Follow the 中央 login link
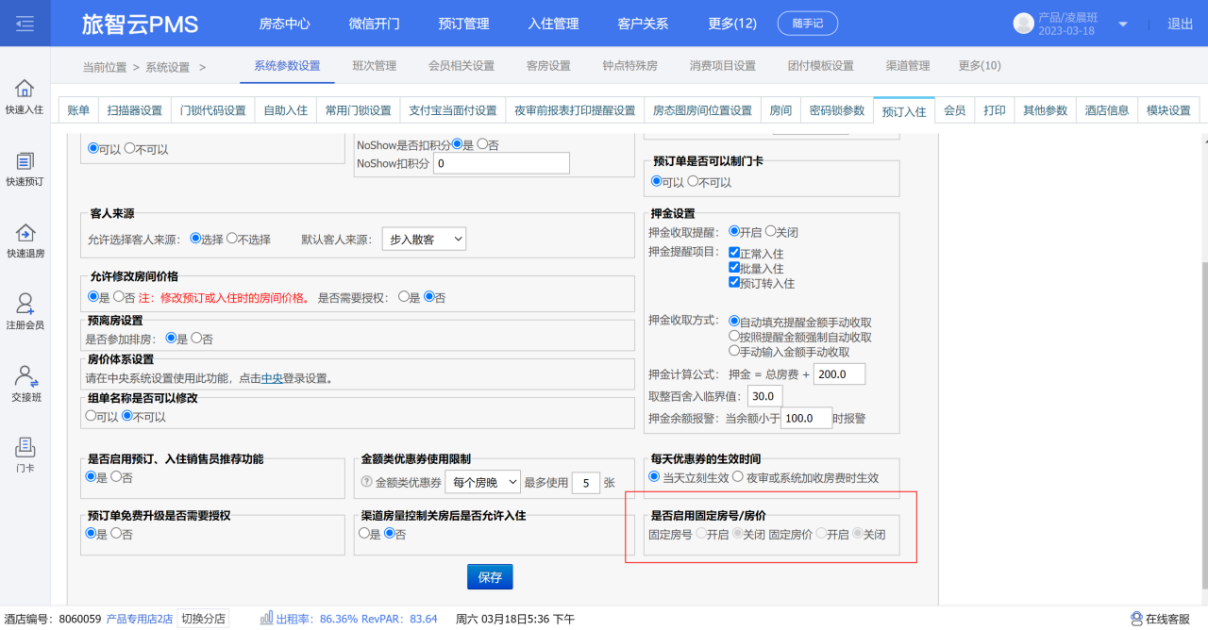 pyautogui.click(x=272, y=379)
